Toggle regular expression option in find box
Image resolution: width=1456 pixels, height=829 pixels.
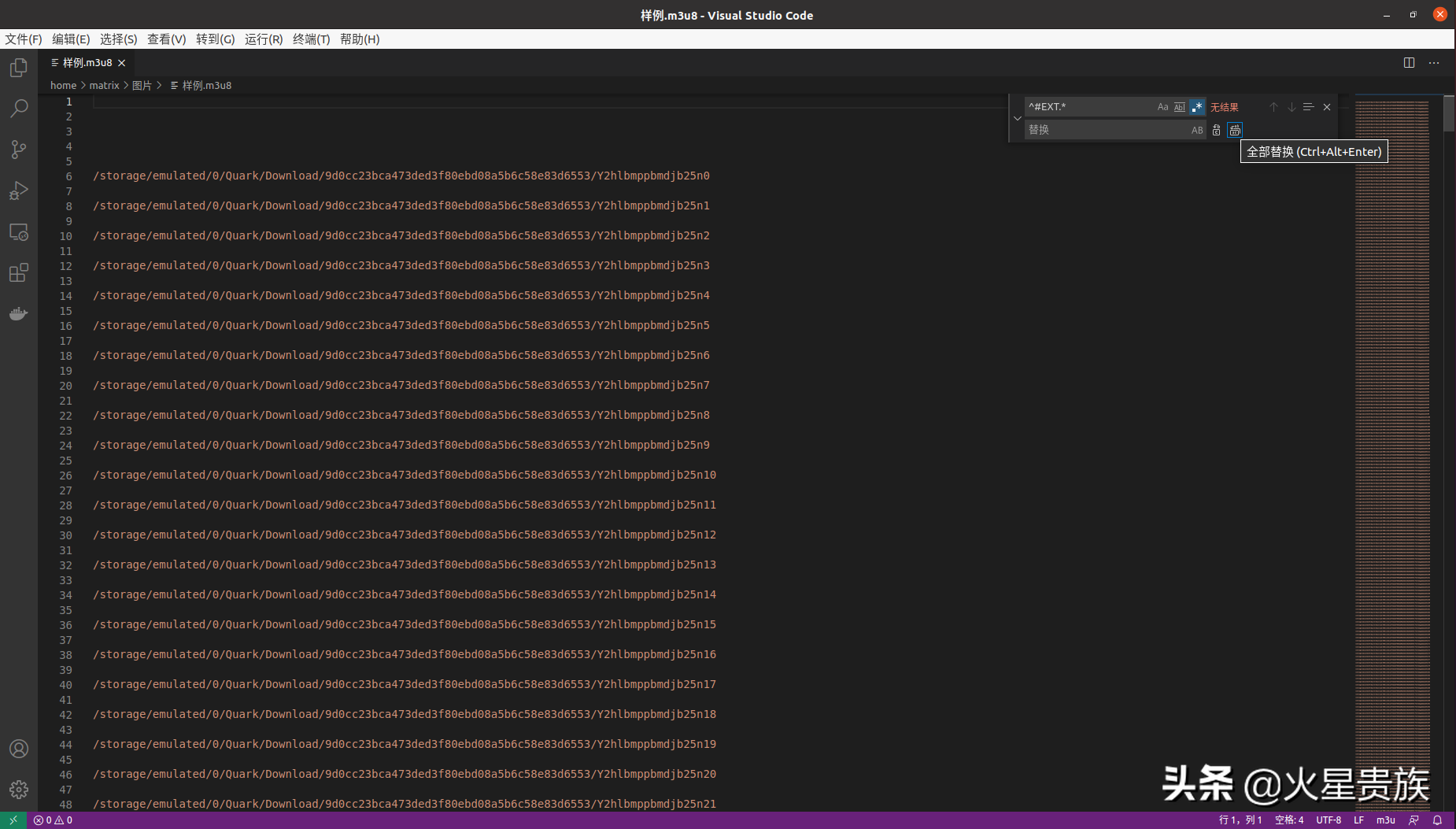coord(1197,107)
